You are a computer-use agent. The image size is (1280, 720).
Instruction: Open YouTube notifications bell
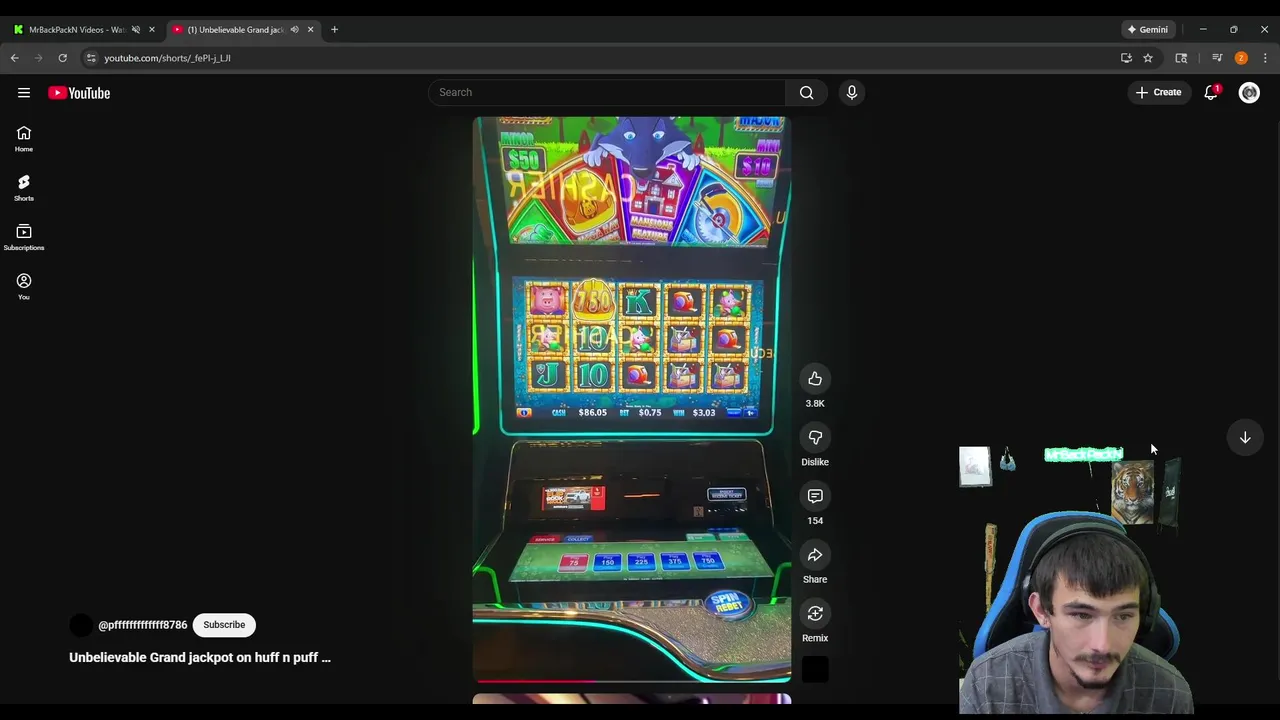(1211, 92)
